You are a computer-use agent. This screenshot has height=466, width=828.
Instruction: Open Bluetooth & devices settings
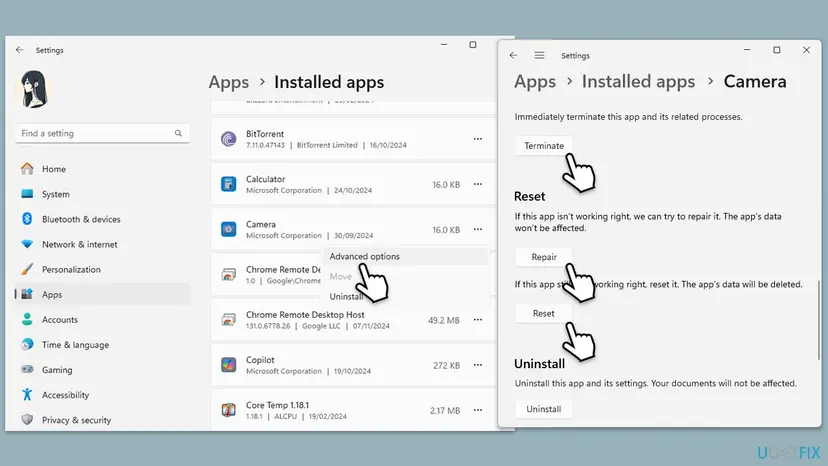pyautogui.click(x=102, y=219)
